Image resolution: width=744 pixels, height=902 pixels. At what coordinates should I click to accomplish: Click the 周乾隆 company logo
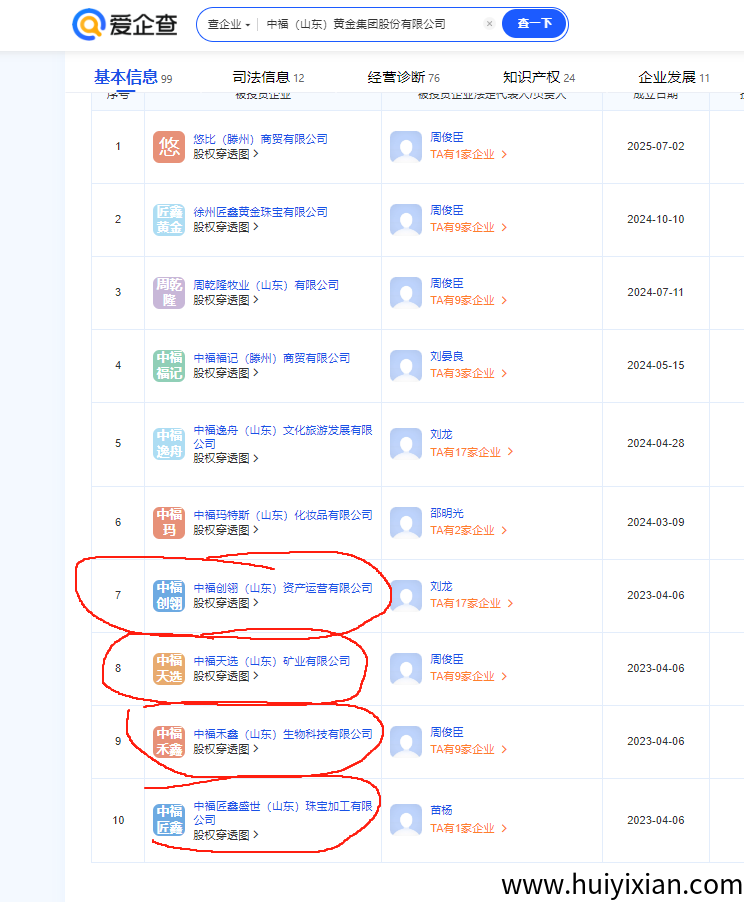coord(169,293)
